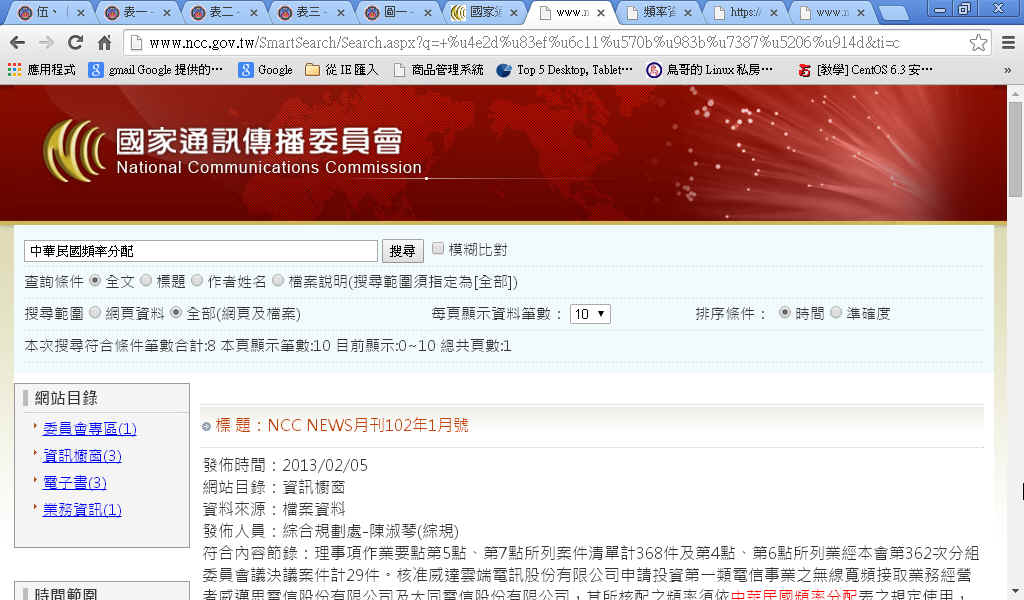Open the Google bookmark

point(265,70)
